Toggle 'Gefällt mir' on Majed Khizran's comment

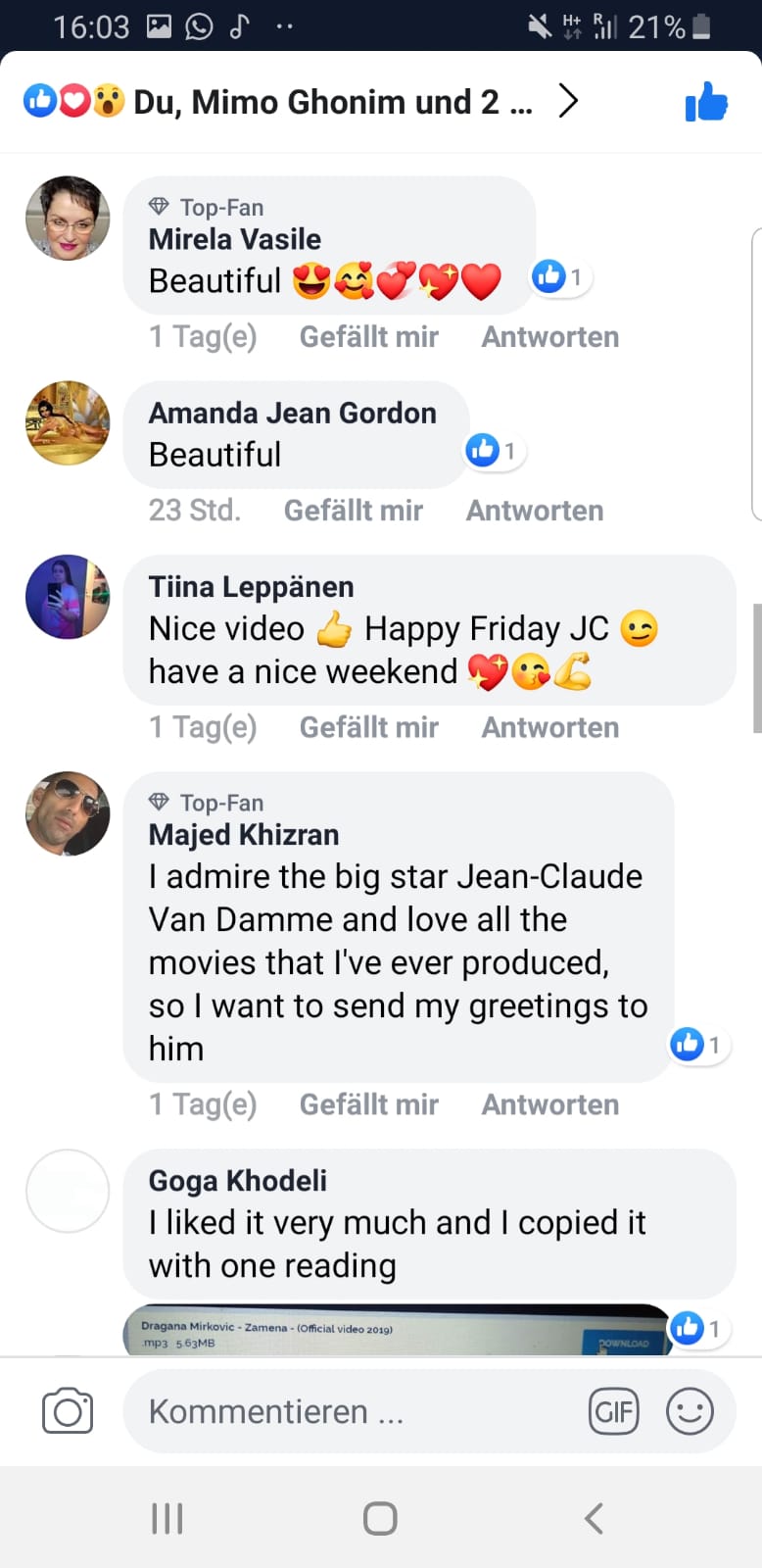coord(369,1105)
